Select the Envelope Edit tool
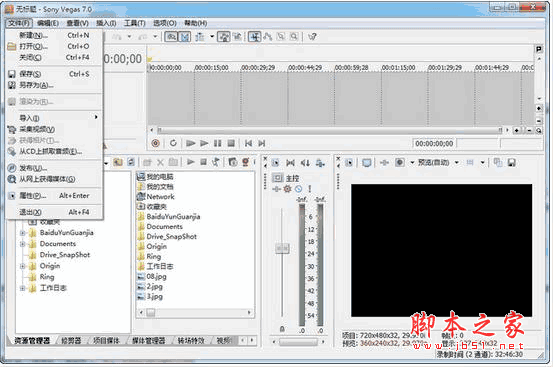The width and height of the screenshot is (553, 367). pyautogui.click(x=268, y=36)
